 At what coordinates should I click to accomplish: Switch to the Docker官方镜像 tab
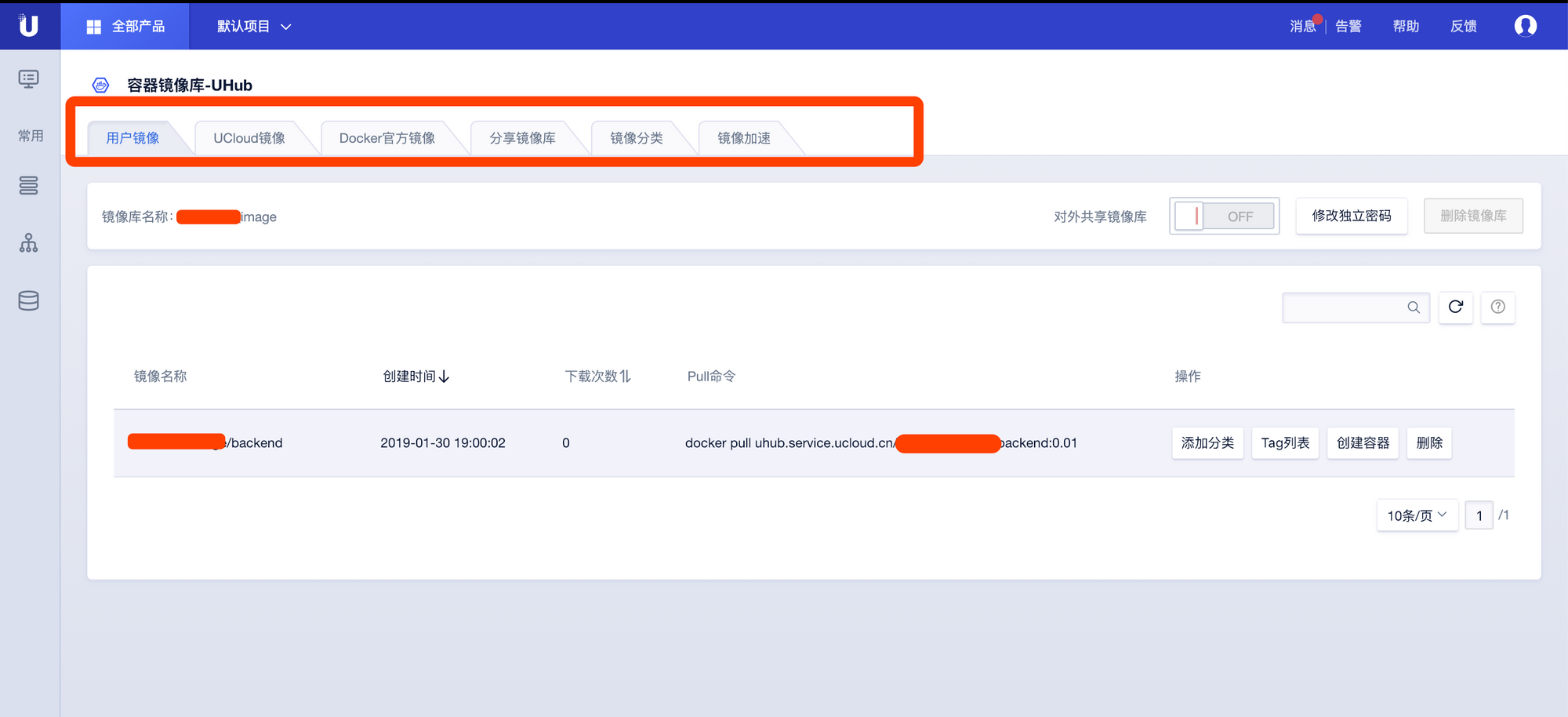click(x=387, y=137)
